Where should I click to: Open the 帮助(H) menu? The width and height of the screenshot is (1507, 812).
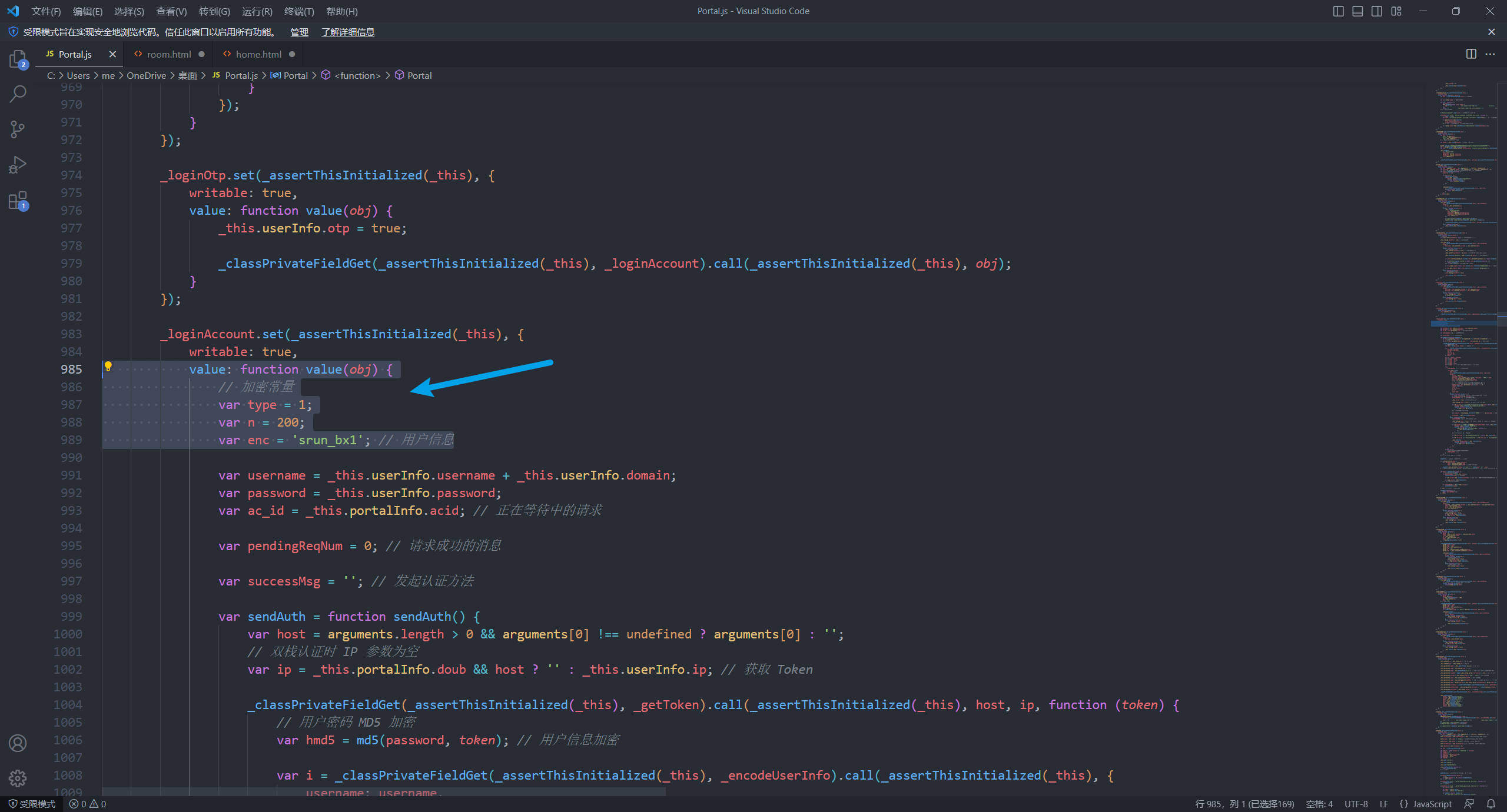click(342, 11)
